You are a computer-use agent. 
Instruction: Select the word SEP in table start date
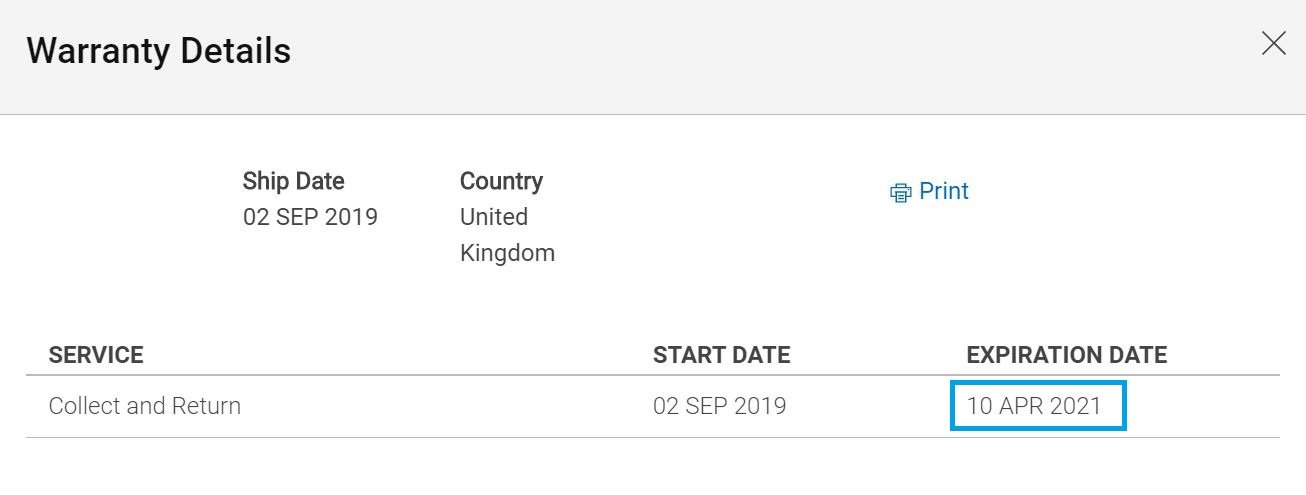(708, 405)
